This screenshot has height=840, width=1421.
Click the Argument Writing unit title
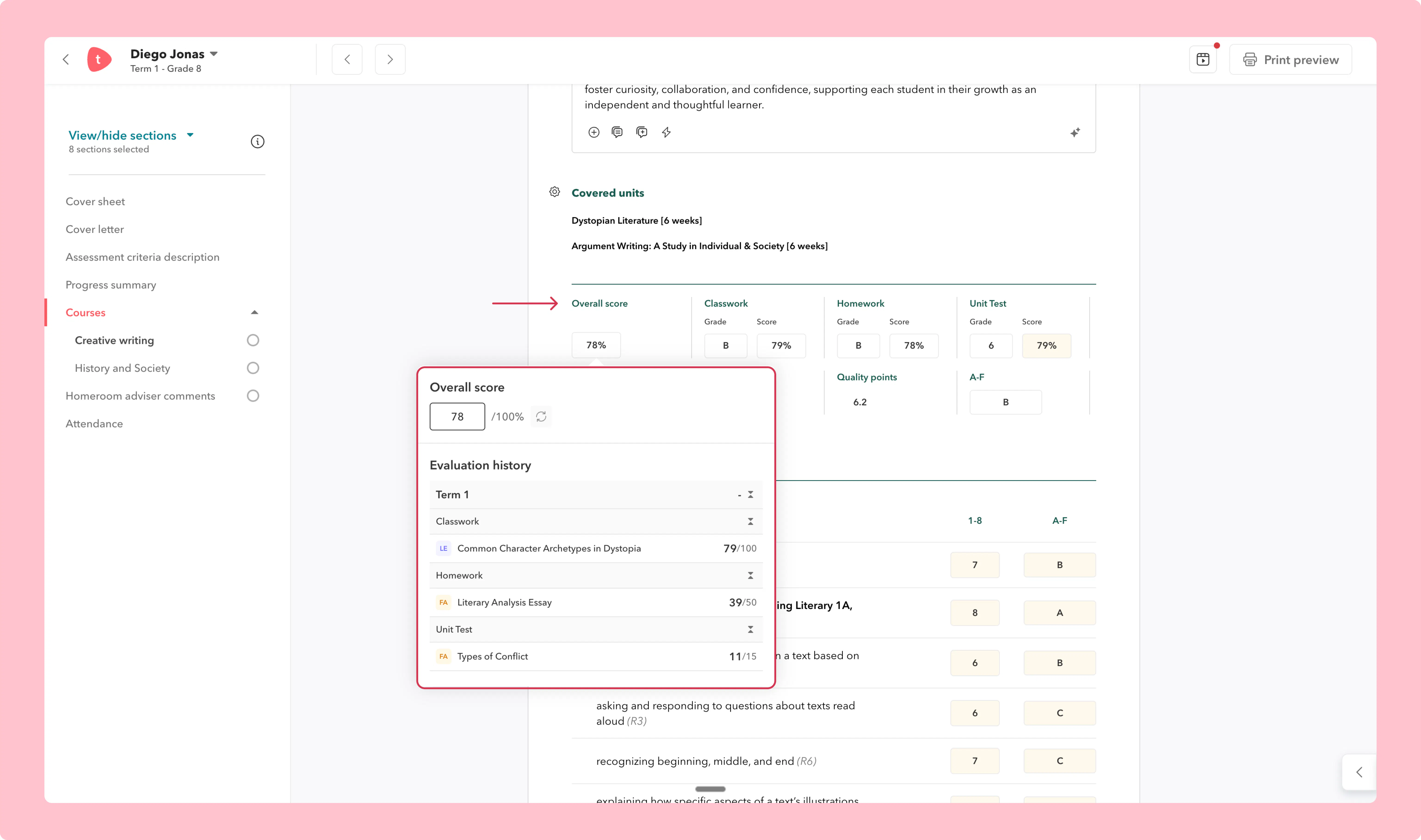pyautogui.click(x=699, y=246)
